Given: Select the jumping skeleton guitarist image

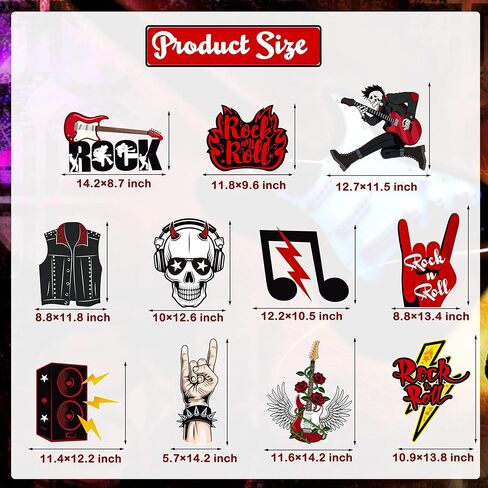Looking at the screenshot, I should [378, 128].
